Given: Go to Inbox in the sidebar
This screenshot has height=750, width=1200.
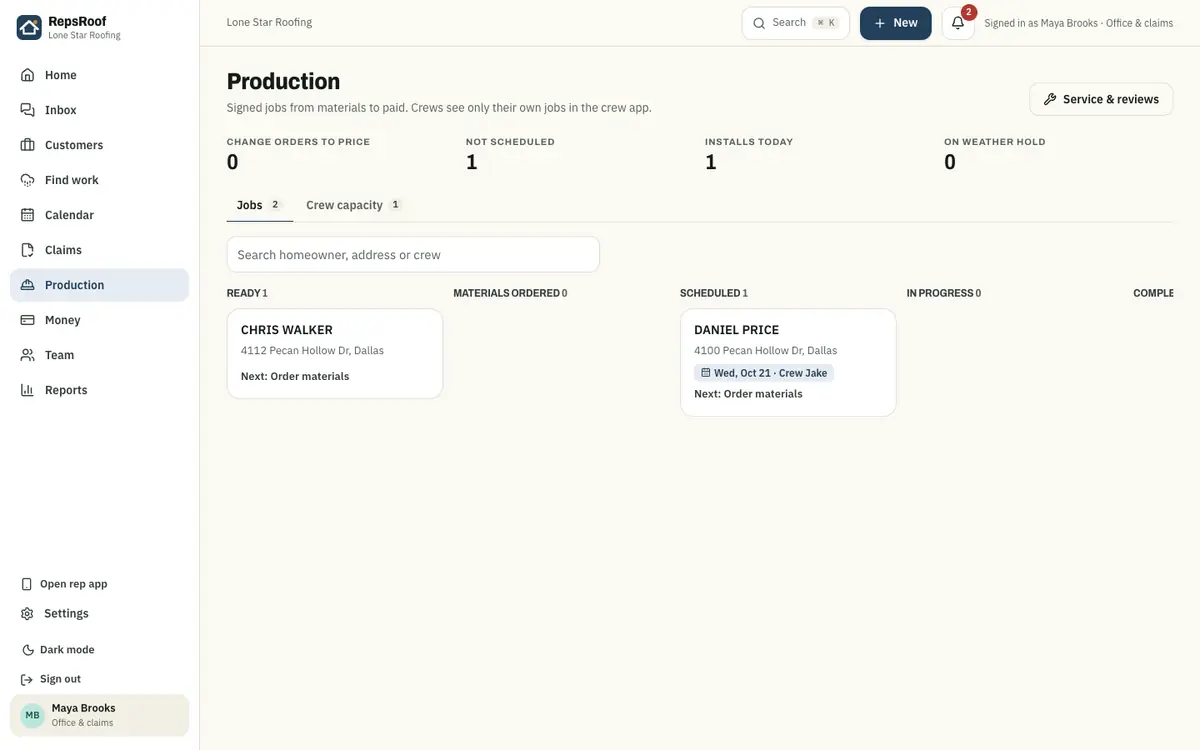Looking at the screenshot, I should pos(99,110).
